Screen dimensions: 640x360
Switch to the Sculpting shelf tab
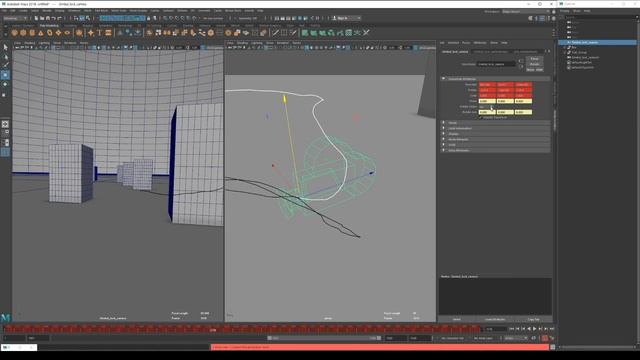point(70,25)
